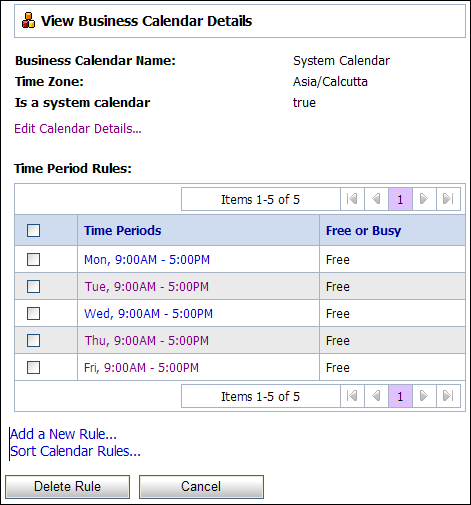This screenshot has width=471, height=505.
Task: Click previous-page arrow in bottom pagination
Action: pyautogui.click(x=376, y=396)
